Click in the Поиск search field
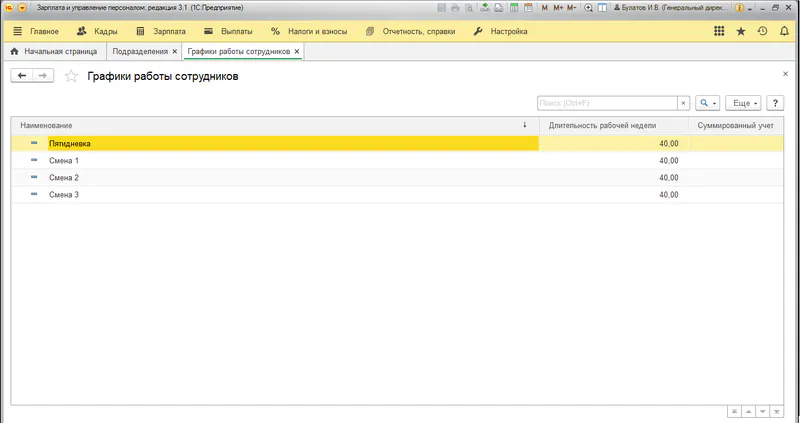The width and height of the screenshot is (800, 423). click(607, 103)
